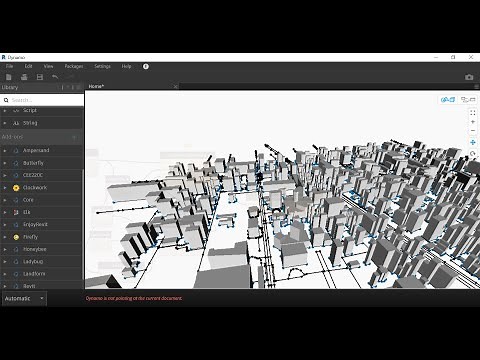480x360 pixels.
Task: Open the Help menu
Action: pos(126,66)
